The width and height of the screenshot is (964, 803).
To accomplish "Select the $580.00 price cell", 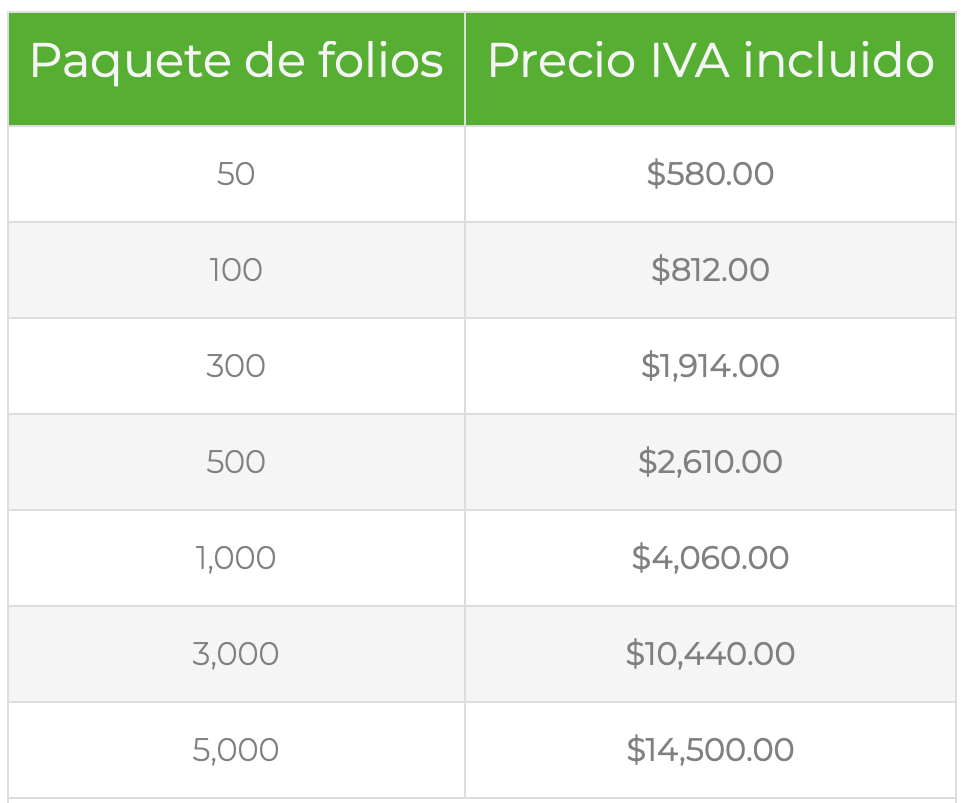I will [710, 174].
